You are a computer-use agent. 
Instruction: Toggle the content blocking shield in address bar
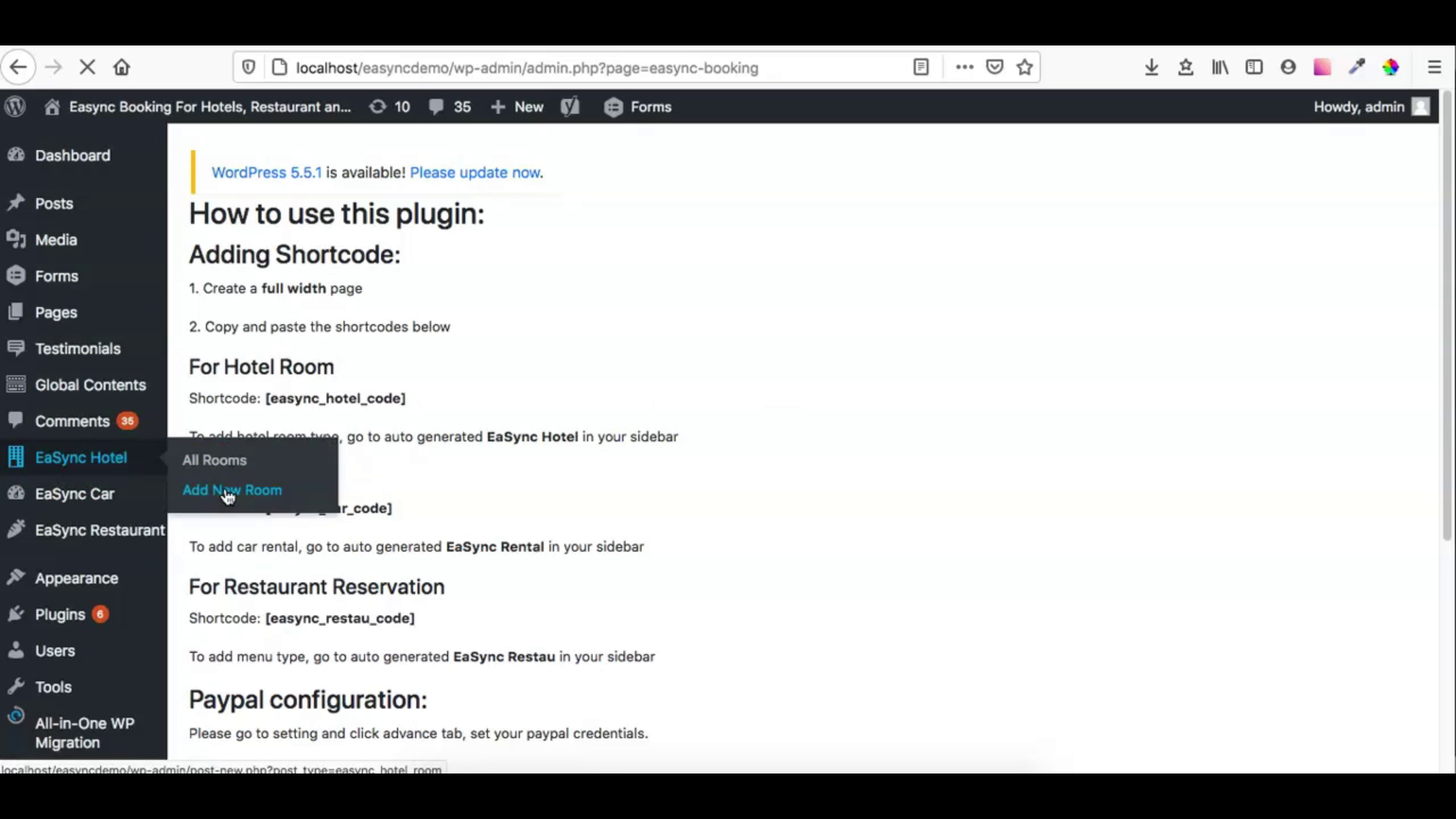point(248,67)
